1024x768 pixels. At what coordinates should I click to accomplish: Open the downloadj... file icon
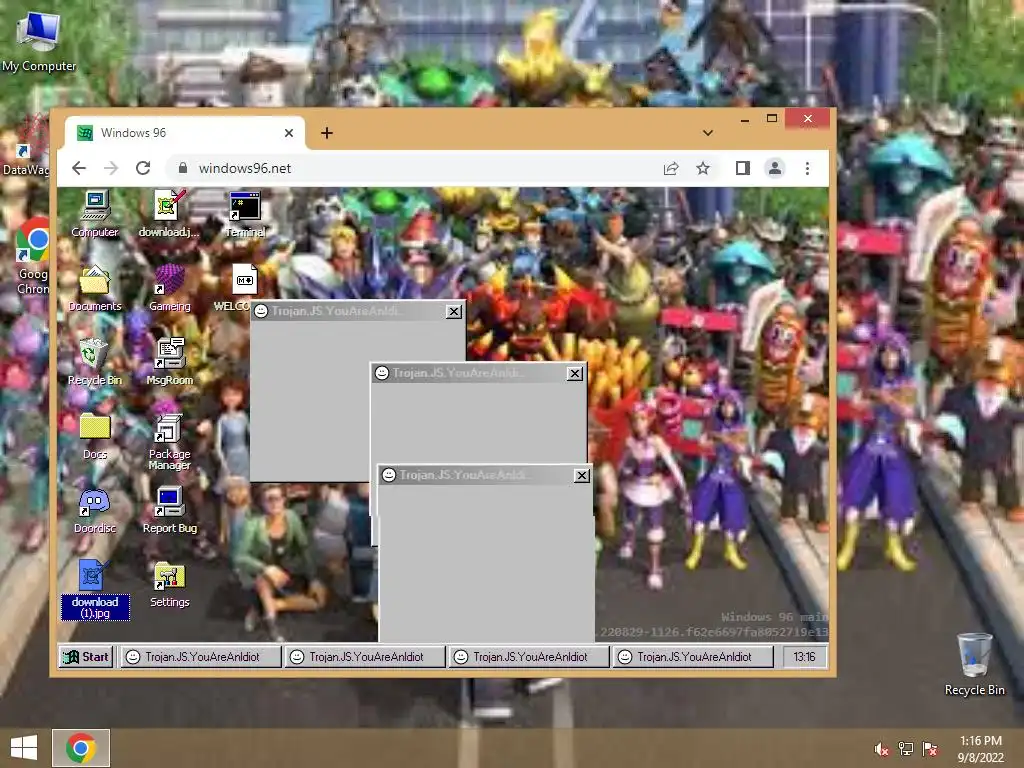(169, 214)
